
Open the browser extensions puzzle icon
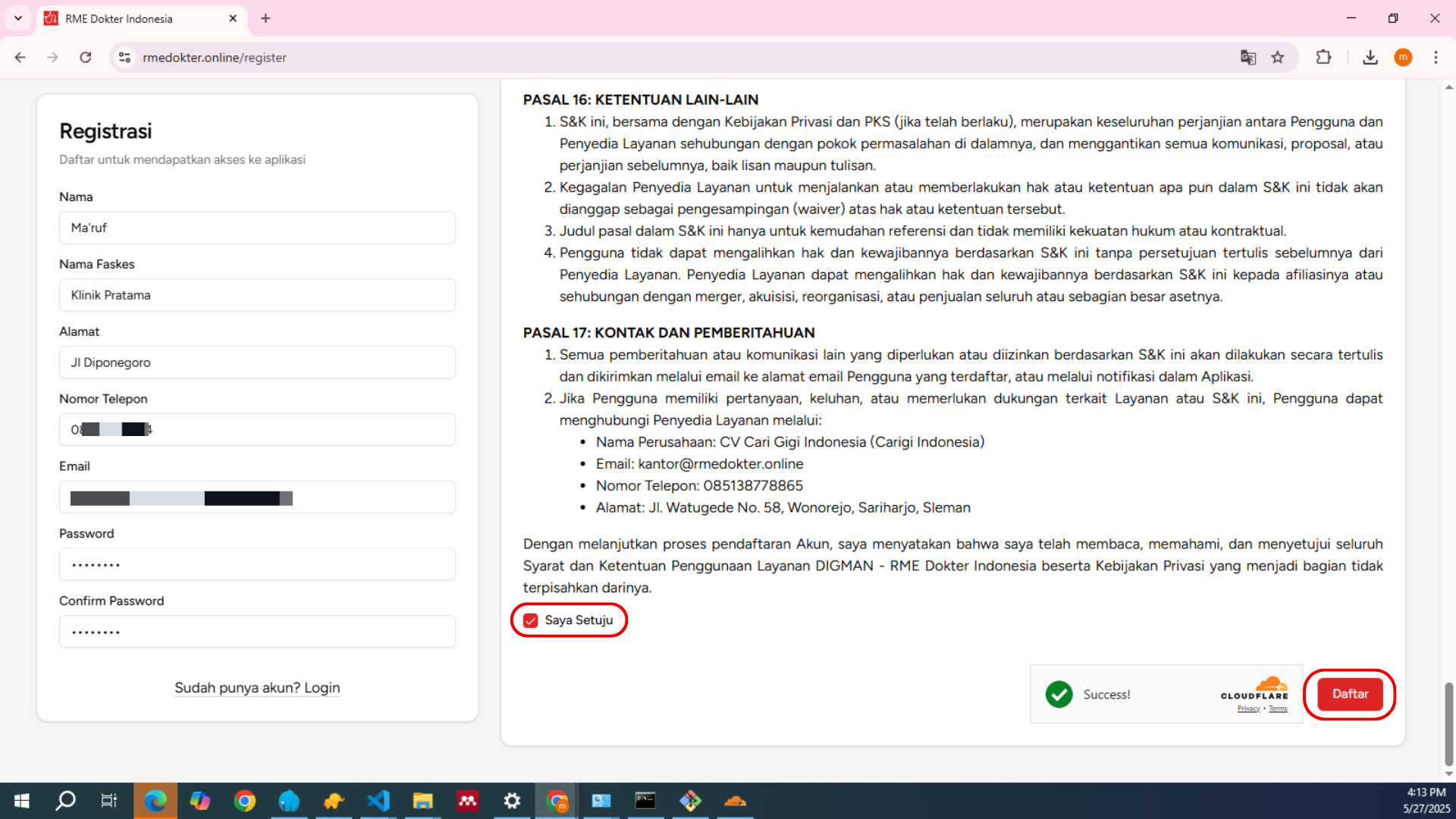coord(1323,58)
